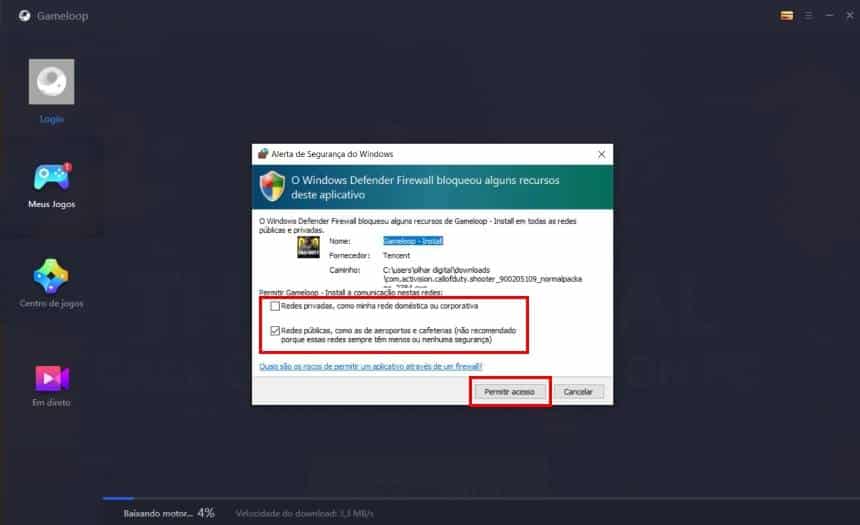Click the 'Meus Jogos' label
This screenshot has width=860, height=525.
[x=52, y=204]
